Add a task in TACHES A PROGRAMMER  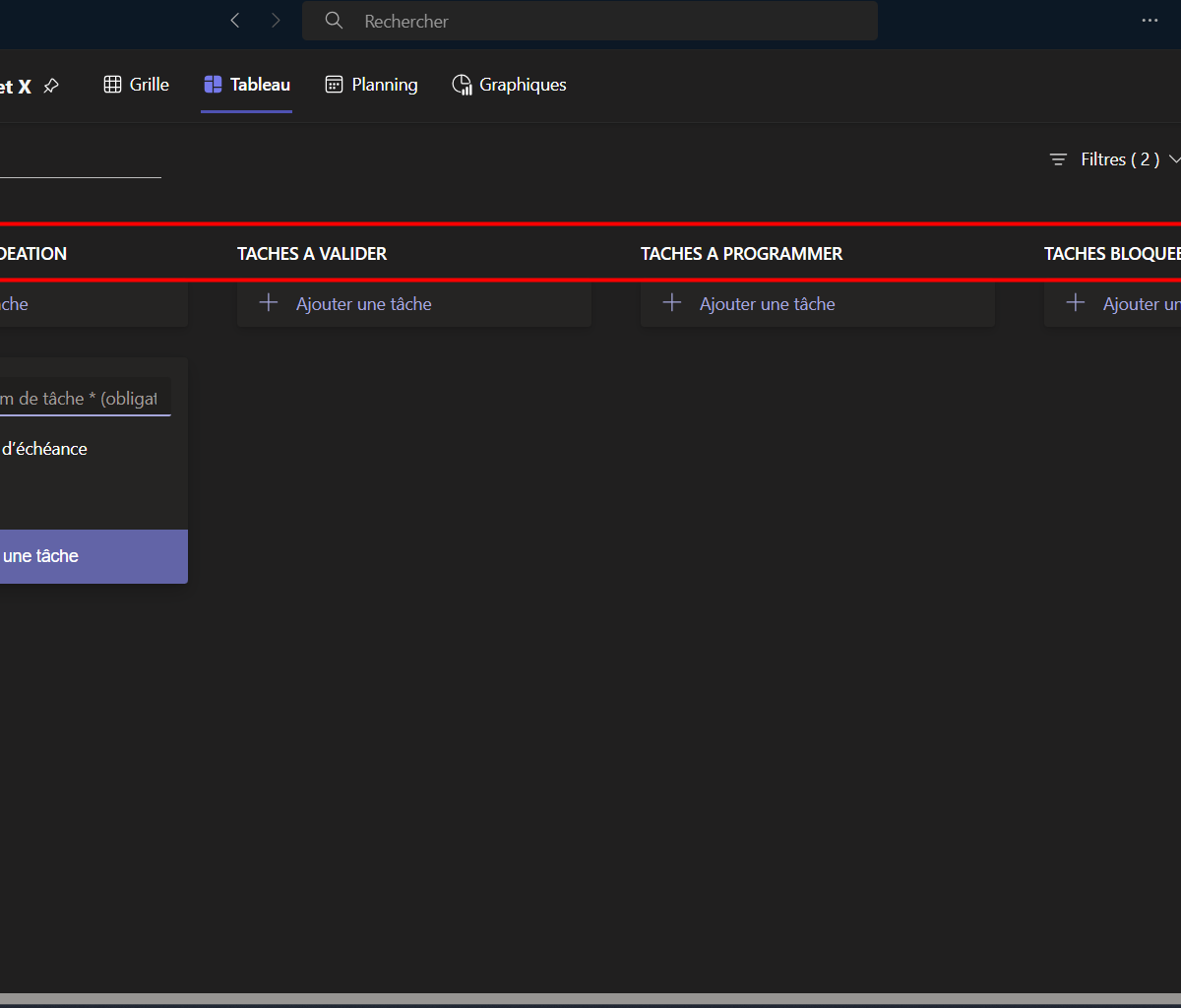(x=768, y=304)
